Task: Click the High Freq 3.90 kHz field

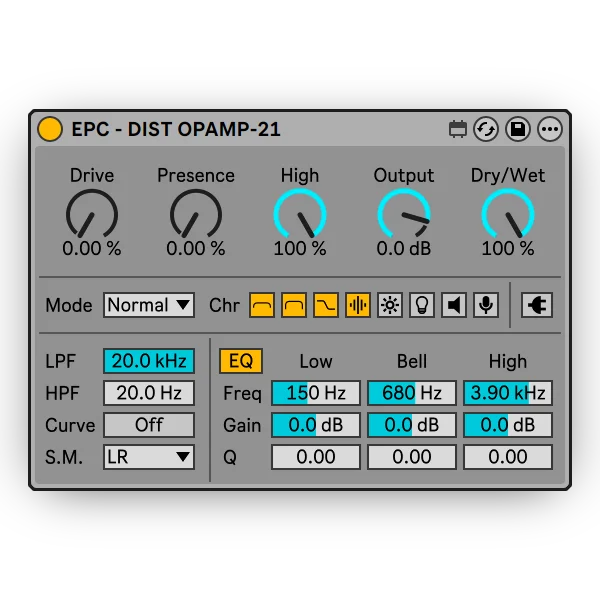Action: click(508, 393)
